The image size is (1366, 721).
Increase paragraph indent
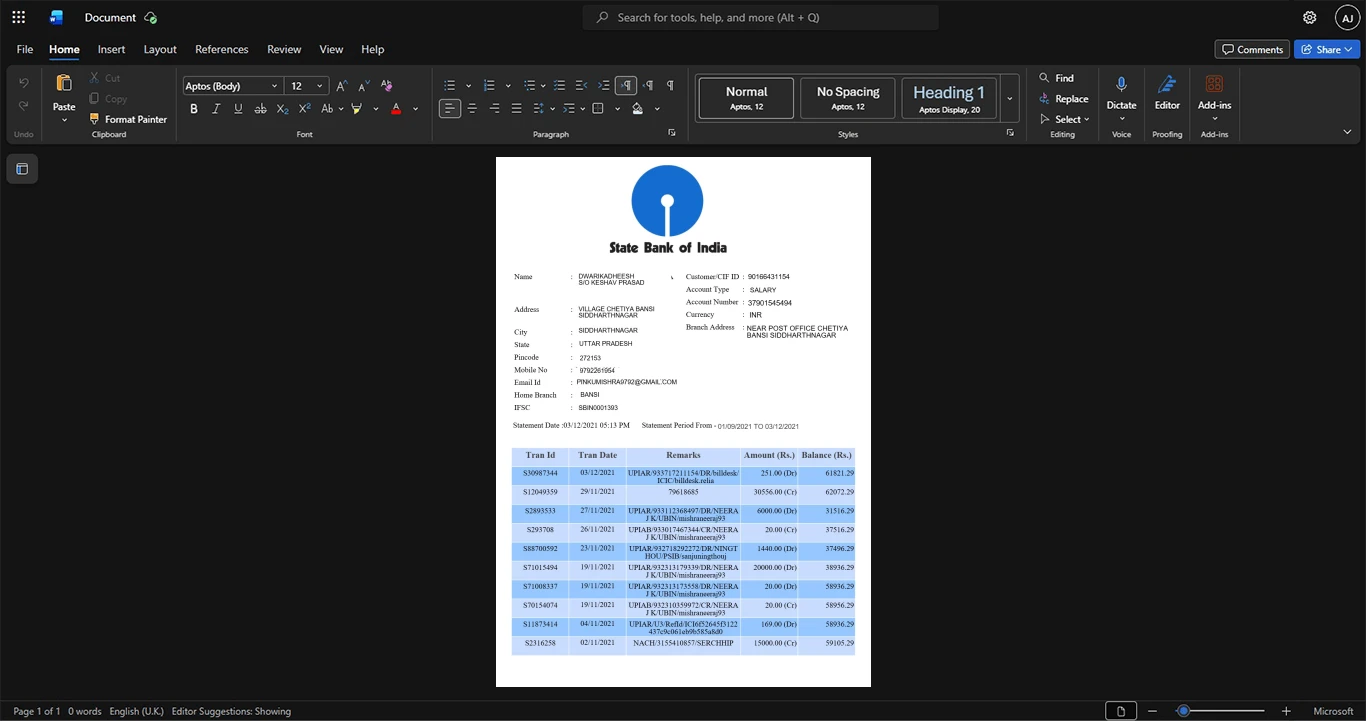(604, 86)
